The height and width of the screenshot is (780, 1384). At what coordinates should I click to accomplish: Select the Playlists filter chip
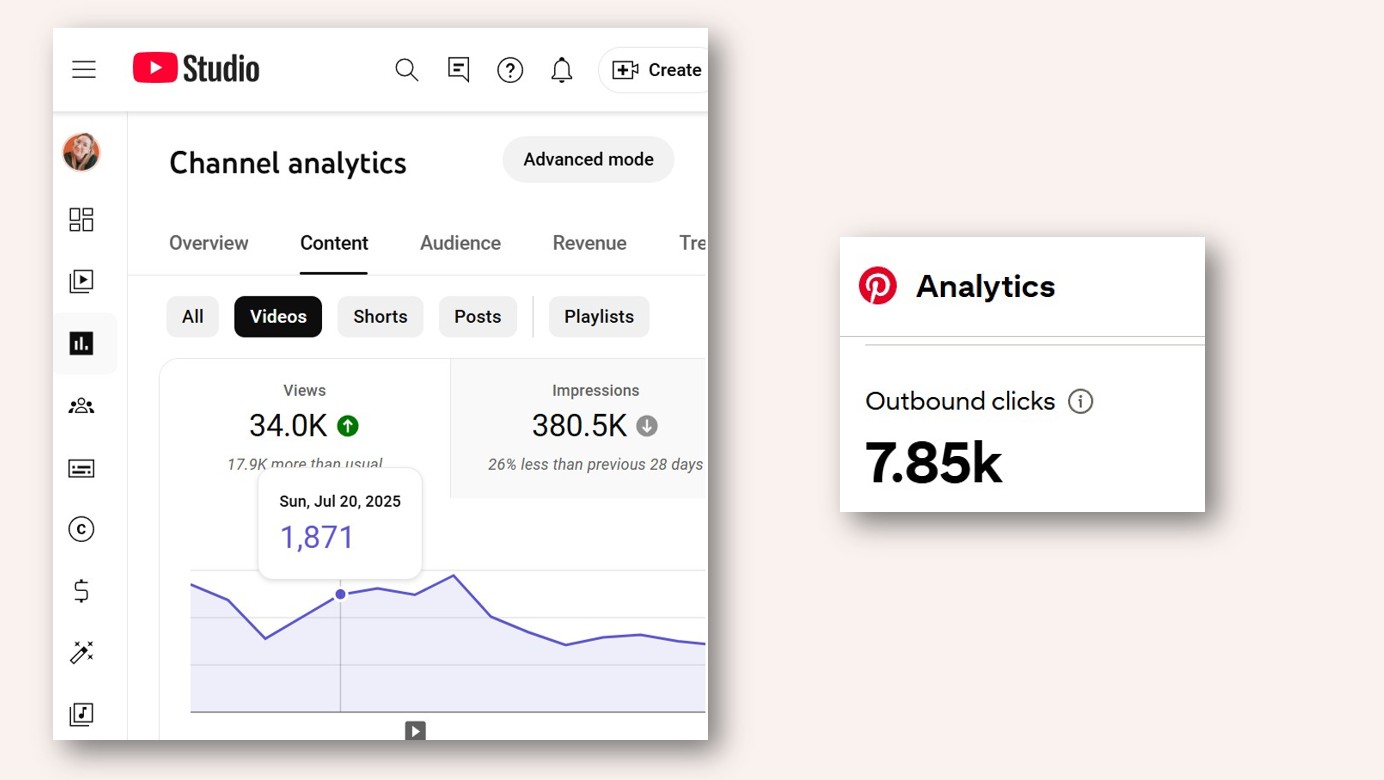tap(599, 316)
